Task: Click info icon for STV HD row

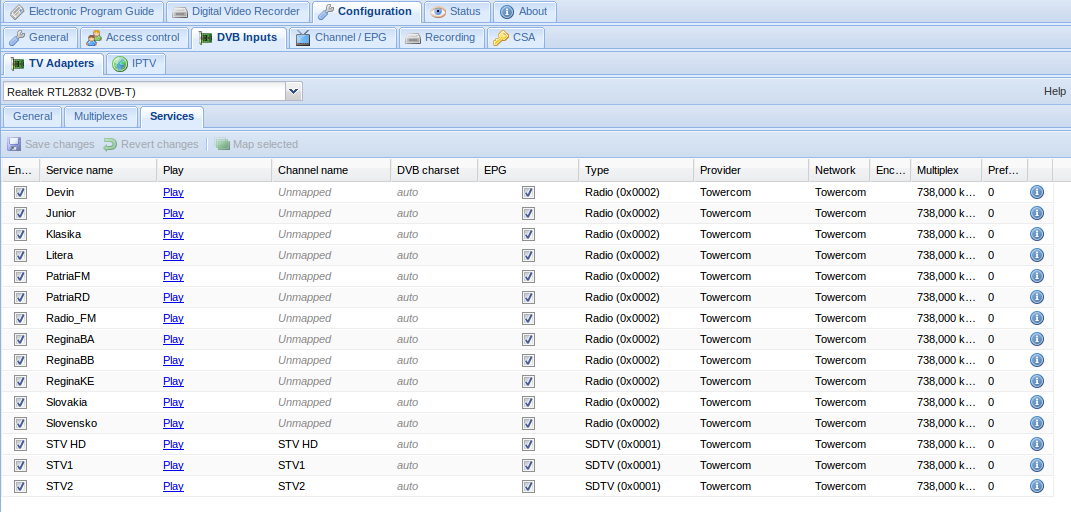Action: [1037, 444]
